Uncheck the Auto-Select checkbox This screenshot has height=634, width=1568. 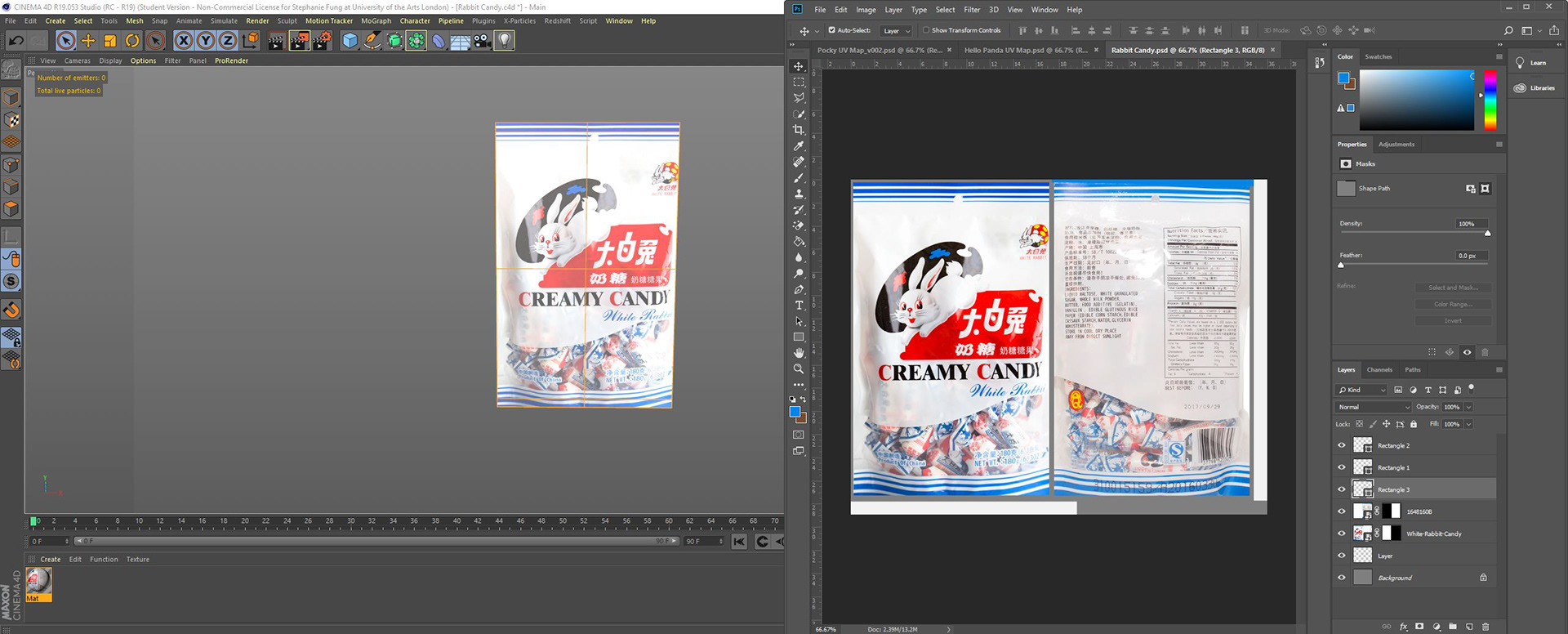tap(831, 30)
